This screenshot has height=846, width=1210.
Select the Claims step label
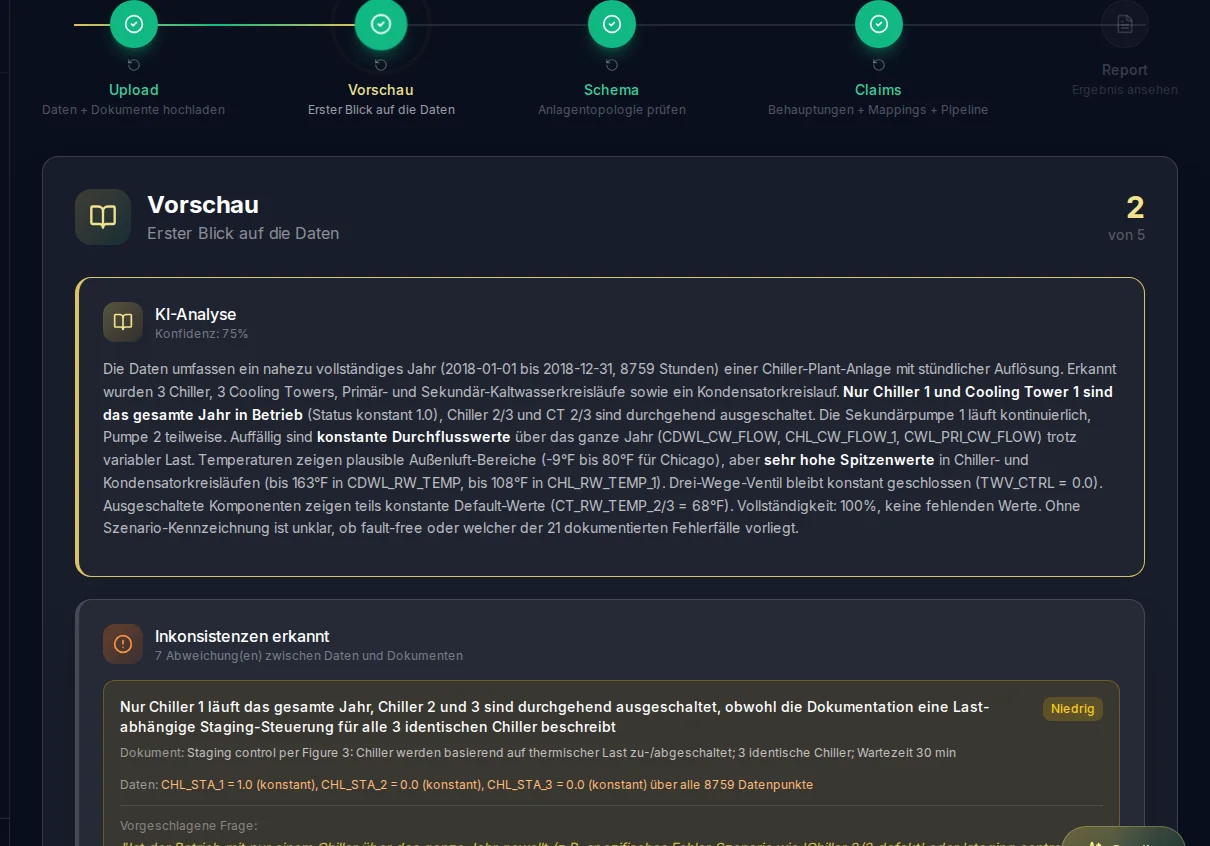click(x=878, y=90)
